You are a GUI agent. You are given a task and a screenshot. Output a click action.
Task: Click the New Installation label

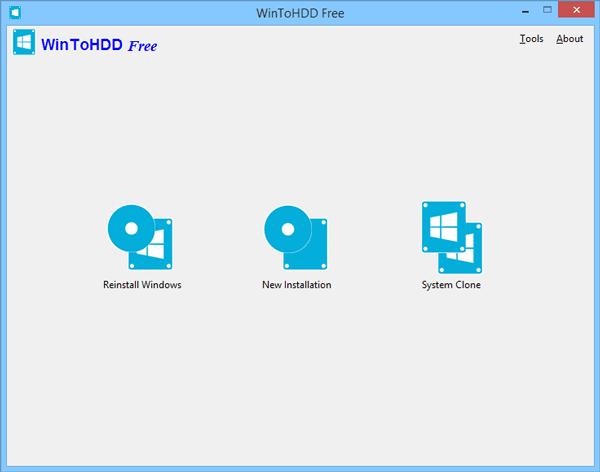coord(297,285)
